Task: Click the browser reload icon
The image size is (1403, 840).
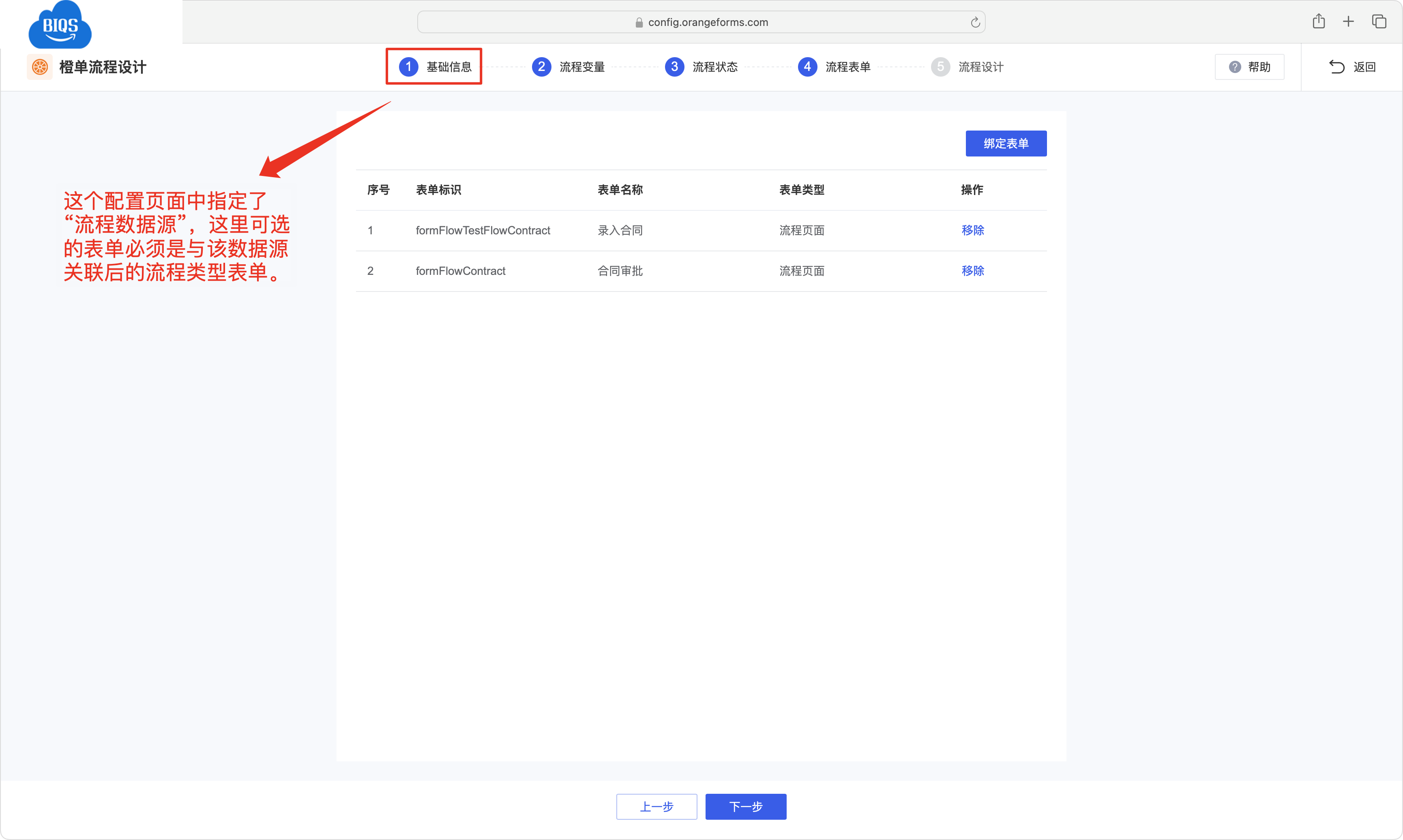Action: pos(975,23)
